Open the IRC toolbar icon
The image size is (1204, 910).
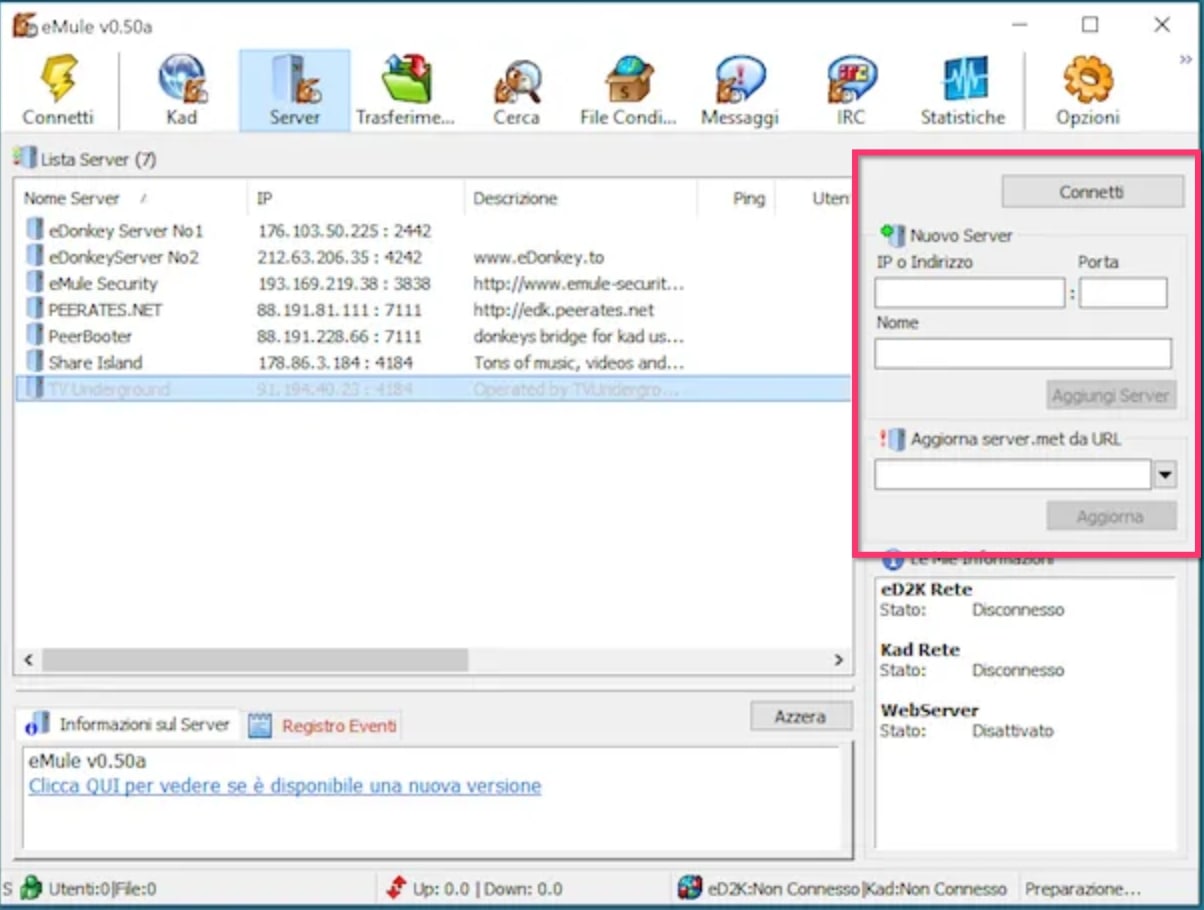pos(851,80)
